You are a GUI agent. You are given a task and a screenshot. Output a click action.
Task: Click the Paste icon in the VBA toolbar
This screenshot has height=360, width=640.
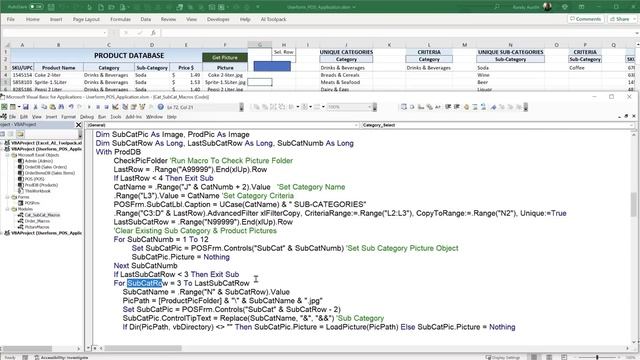[x=52, y=107]
